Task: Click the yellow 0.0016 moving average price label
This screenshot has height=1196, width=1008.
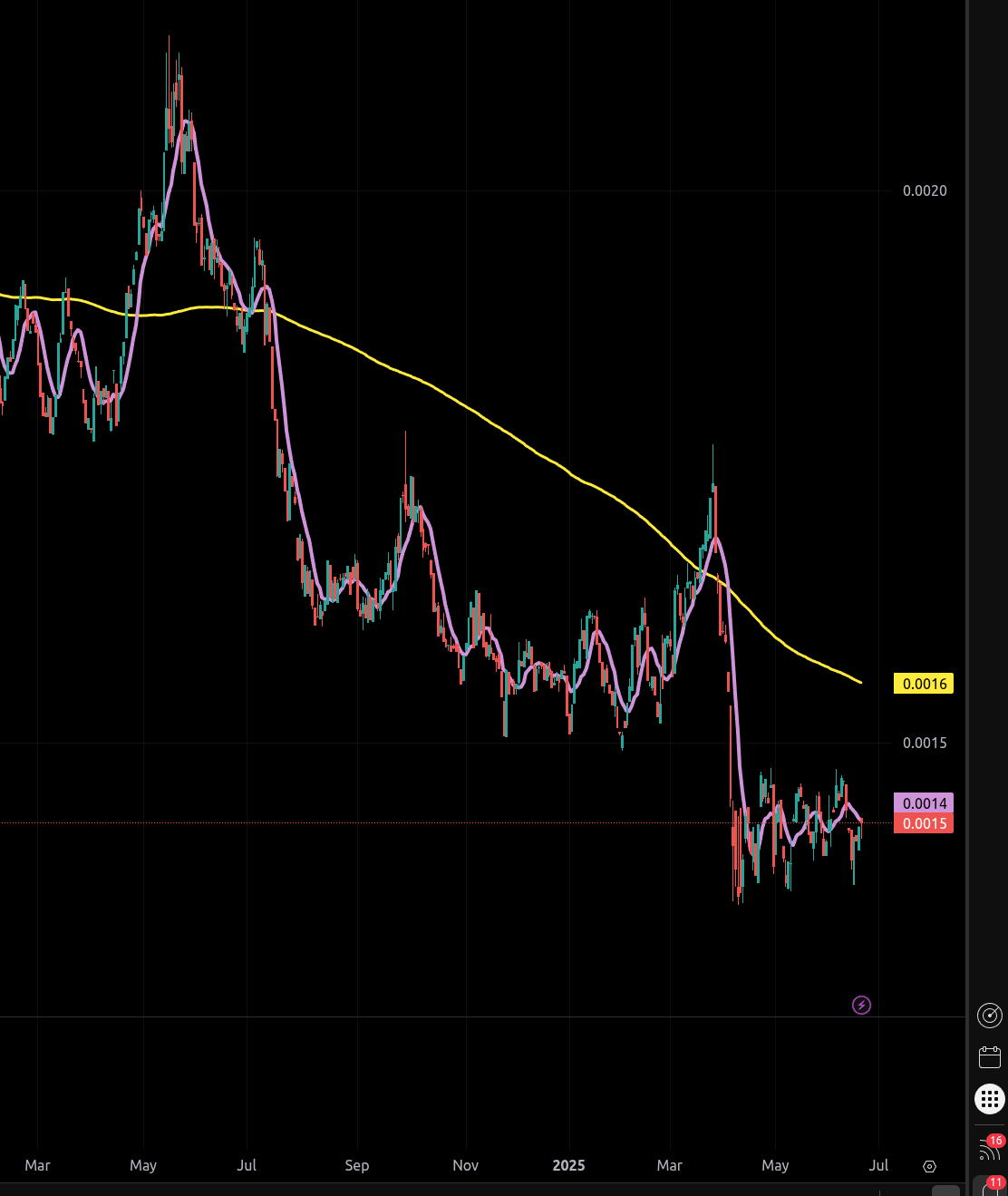Action: coord(924,684)
